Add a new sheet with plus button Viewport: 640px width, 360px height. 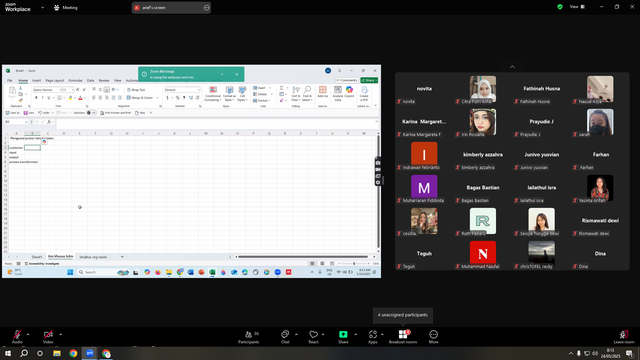pyautogui.click(x=122, y=257)
